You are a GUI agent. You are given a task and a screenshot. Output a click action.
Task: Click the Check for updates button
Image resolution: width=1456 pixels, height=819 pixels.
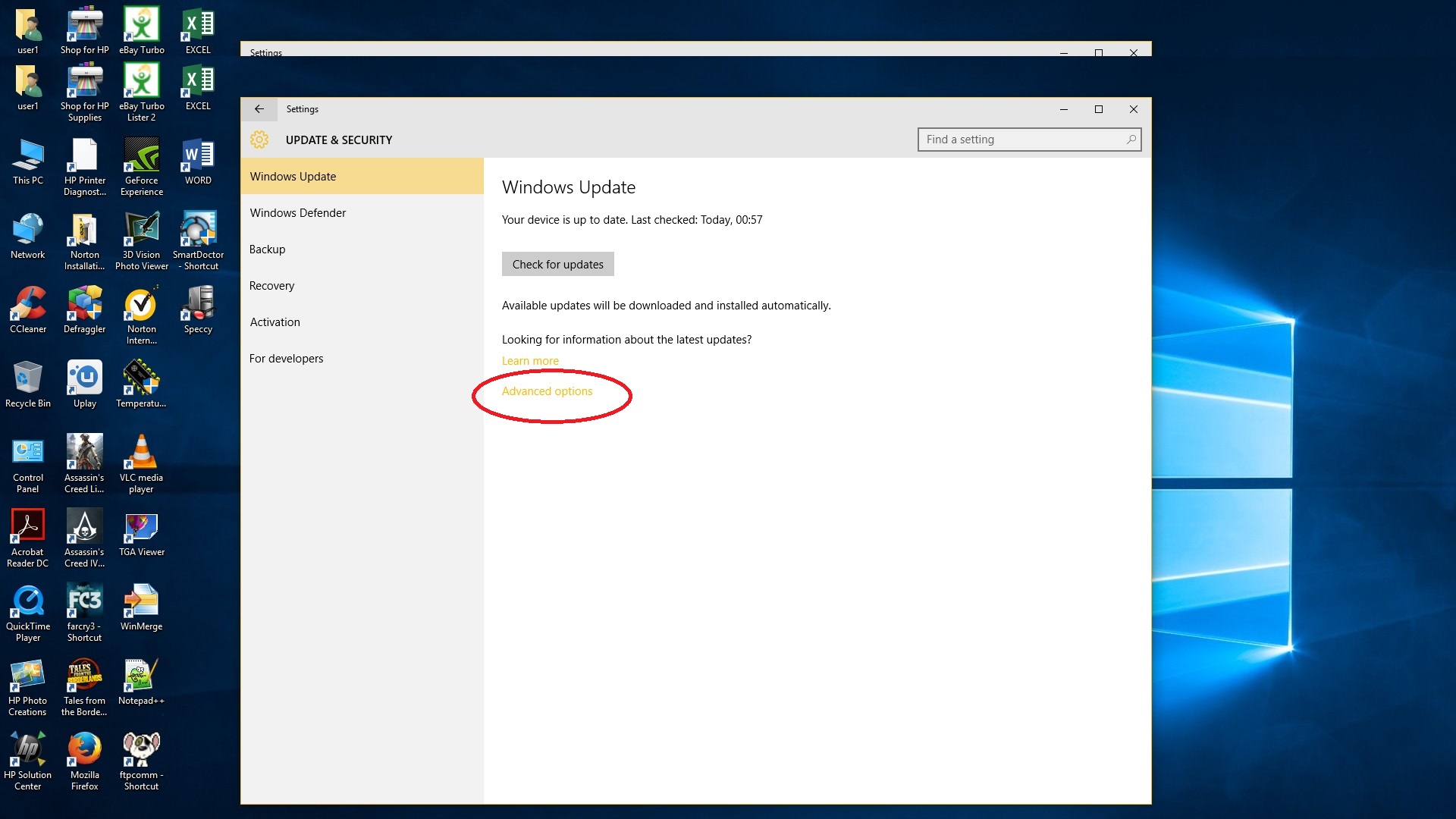[558, 264]
